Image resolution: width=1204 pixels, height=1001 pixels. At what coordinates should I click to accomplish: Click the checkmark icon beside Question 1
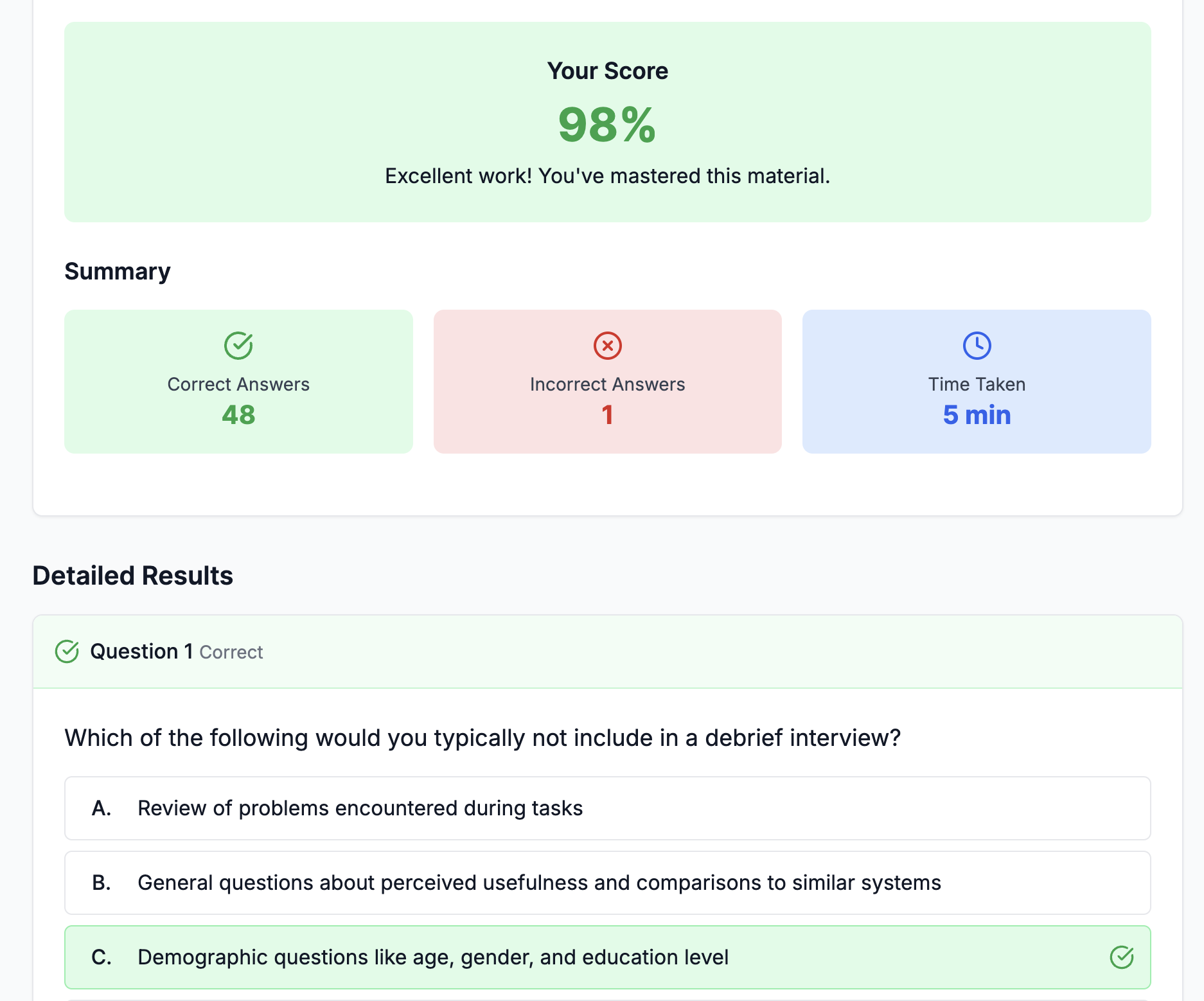[67, 651]
